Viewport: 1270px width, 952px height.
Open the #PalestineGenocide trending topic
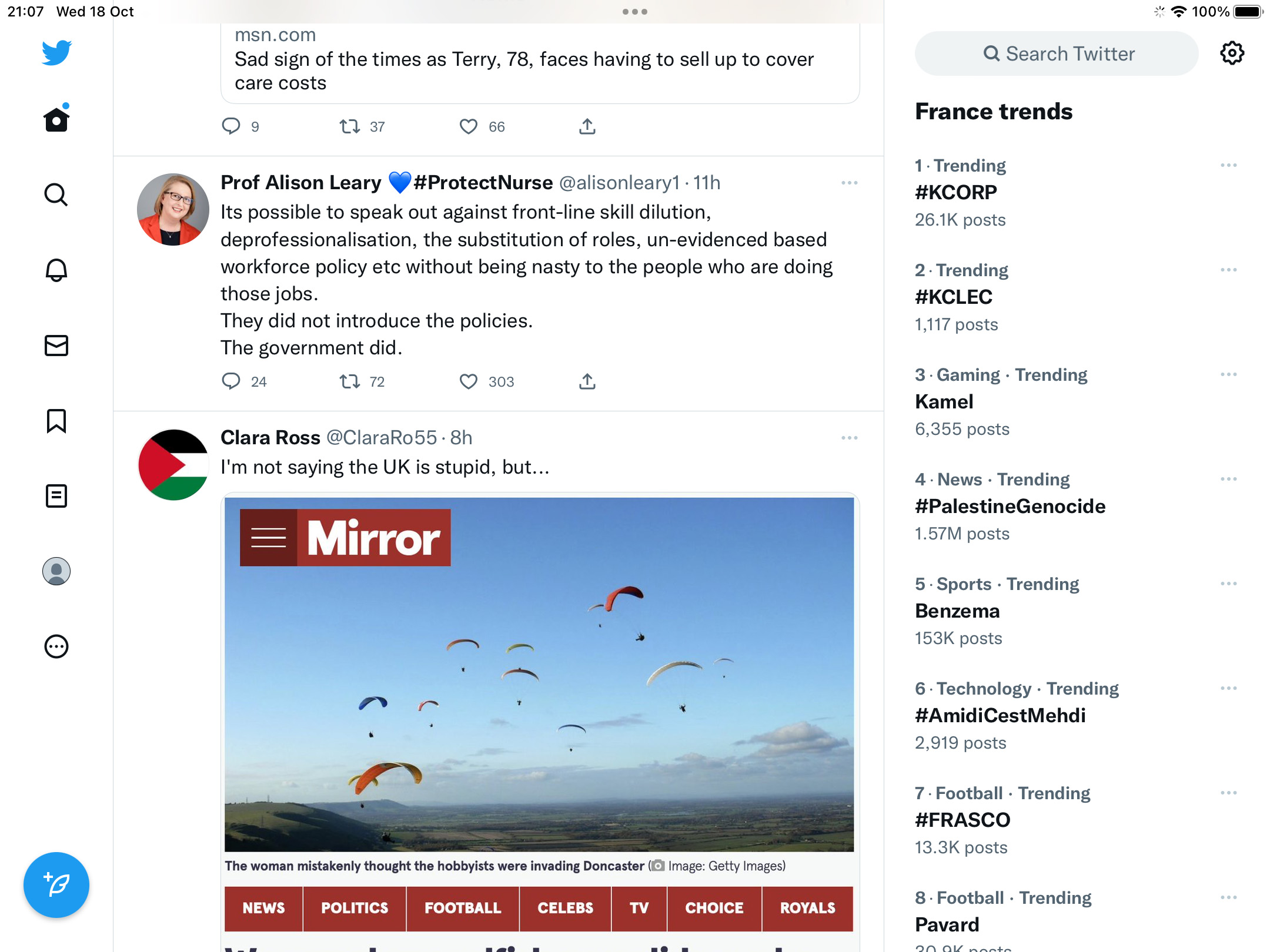click(x=1010, y=506)
